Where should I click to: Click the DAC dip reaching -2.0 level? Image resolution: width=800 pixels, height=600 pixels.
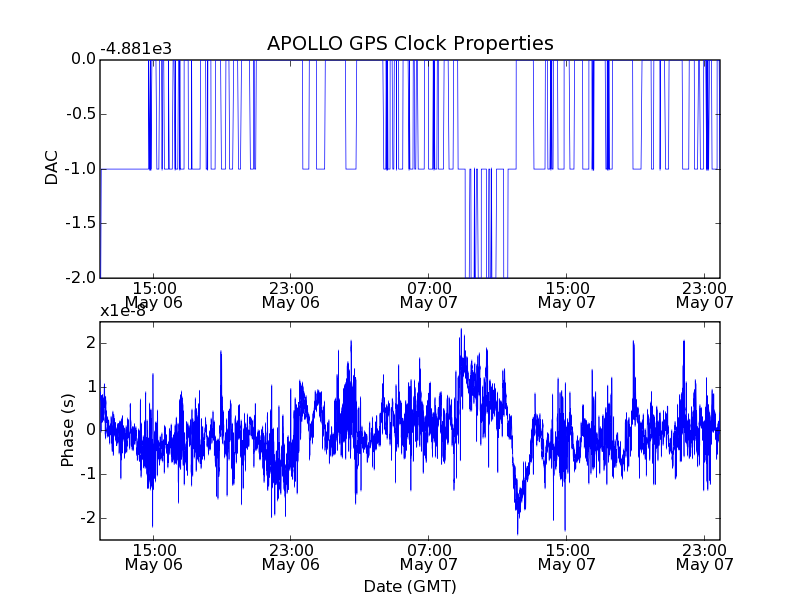click(x=487, y=223)
